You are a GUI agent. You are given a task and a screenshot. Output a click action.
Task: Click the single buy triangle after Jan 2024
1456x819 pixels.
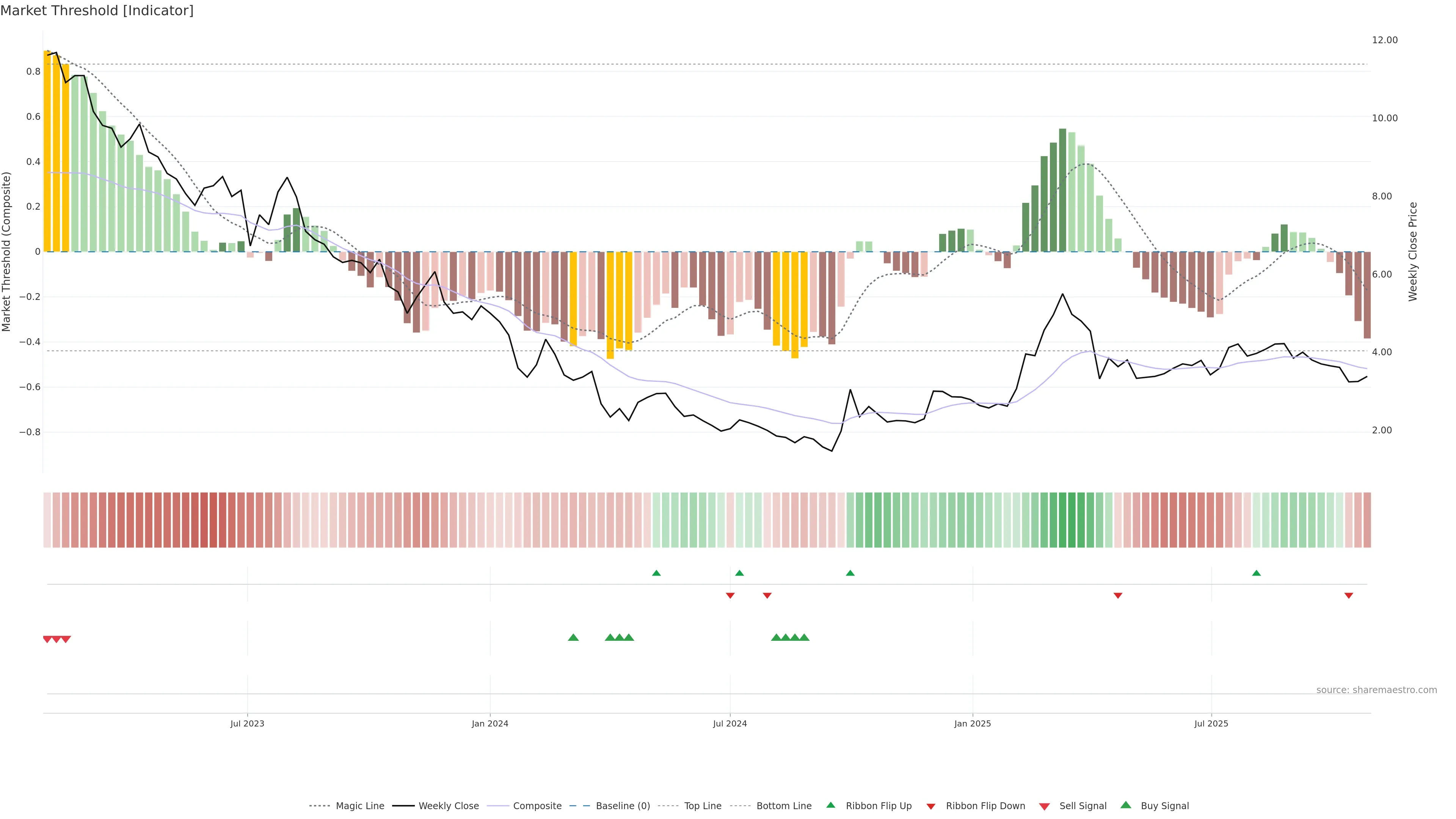(573, 637)
